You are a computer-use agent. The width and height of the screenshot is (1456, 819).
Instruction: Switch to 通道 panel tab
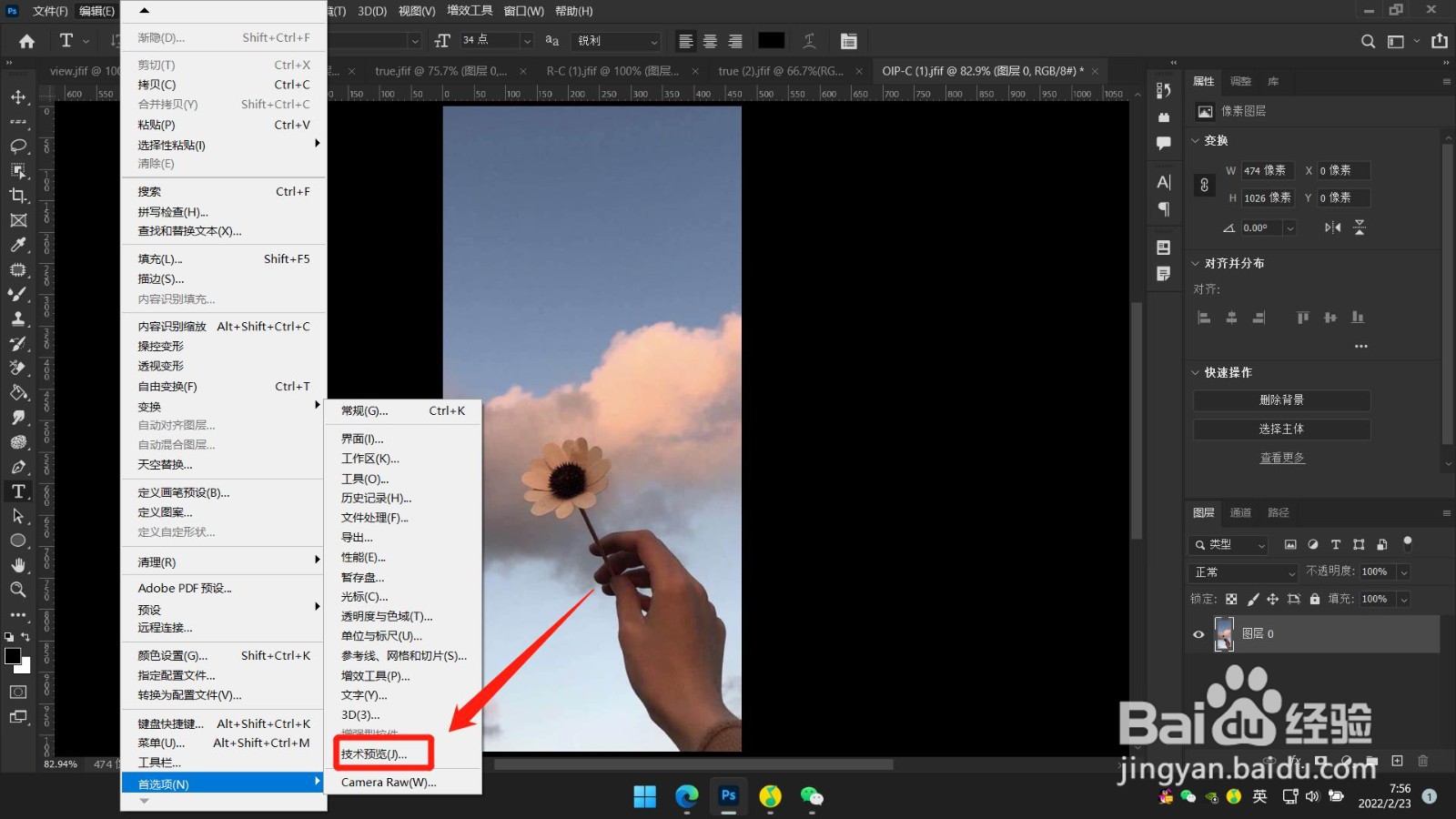(x=1240, y=513)
